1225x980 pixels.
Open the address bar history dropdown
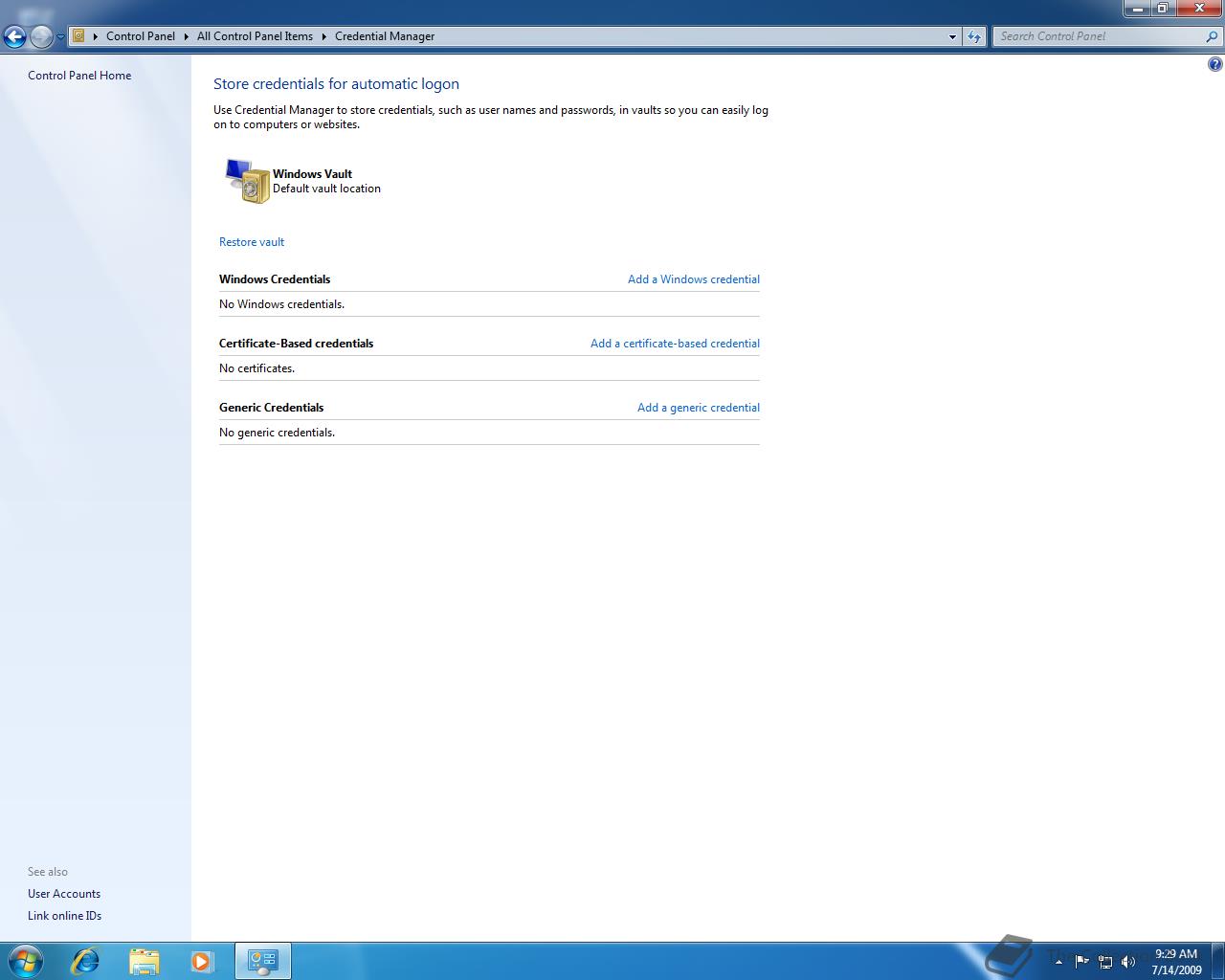pos(952,36)
